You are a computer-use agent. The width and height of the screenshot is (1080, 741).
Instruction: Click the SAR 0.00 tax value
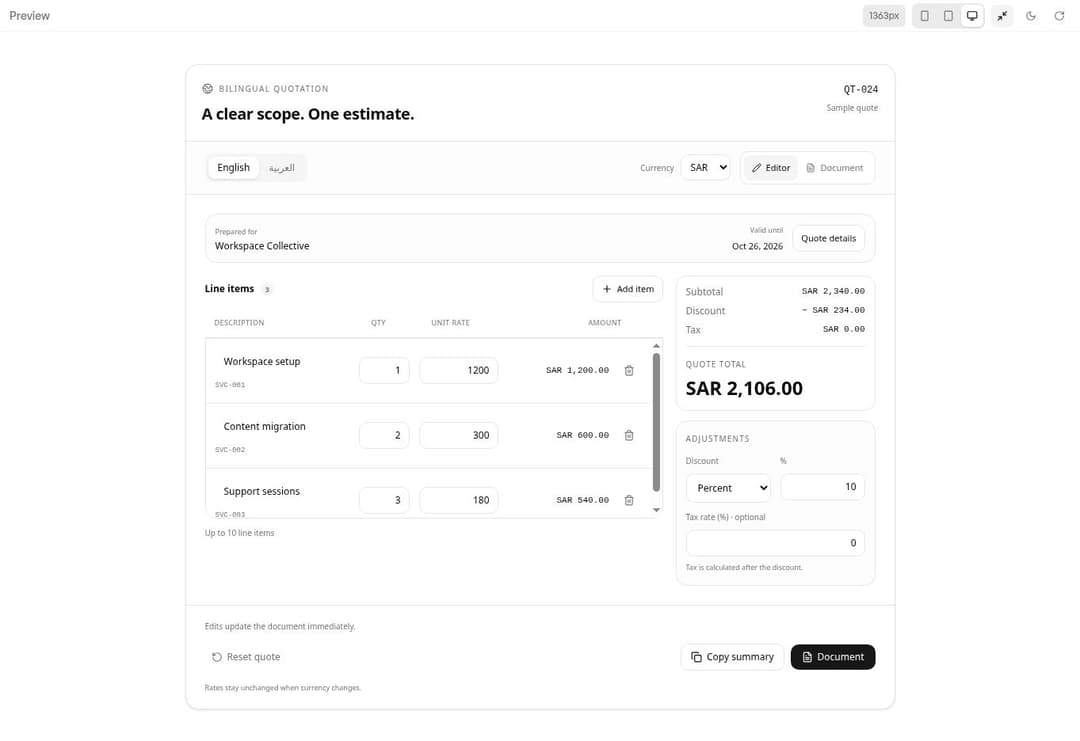click(844, 329)
